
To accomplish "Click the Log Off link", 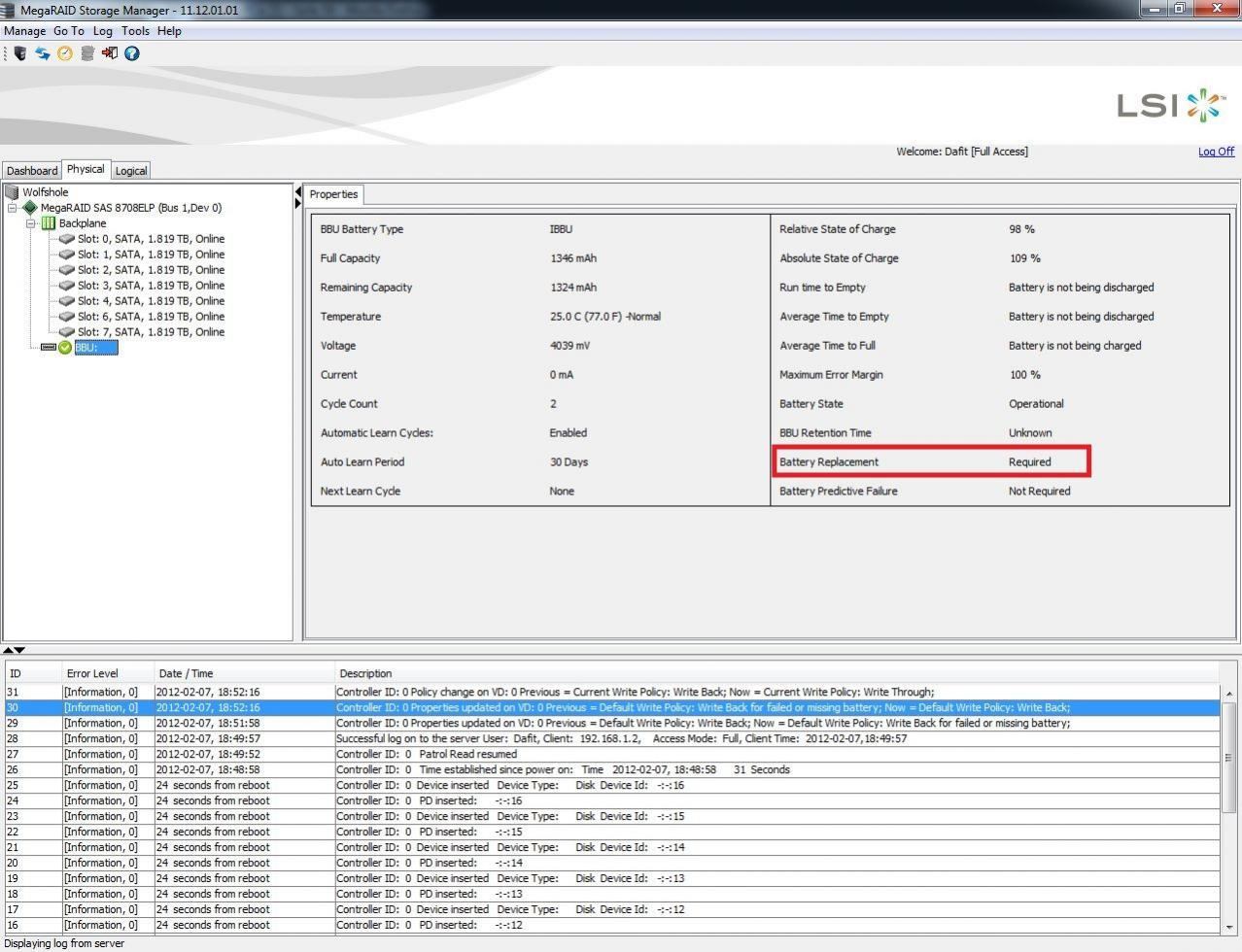I will (1216, 152).
